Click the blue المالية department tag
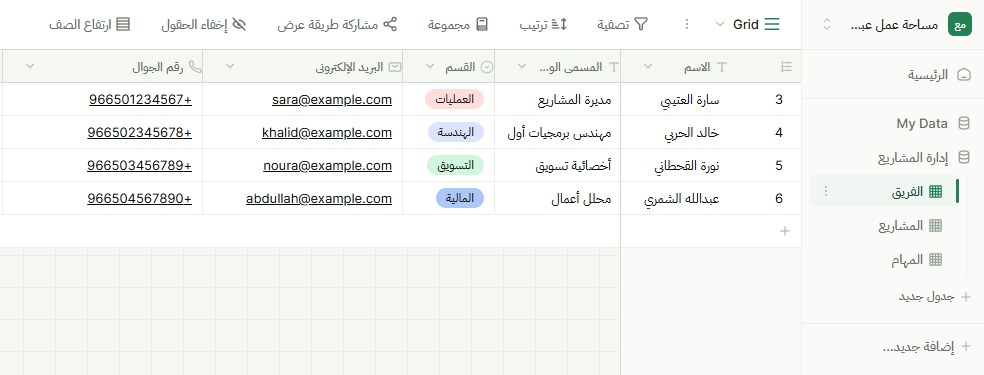Viewport: 984px width, 375px height. tap(459, 199)
